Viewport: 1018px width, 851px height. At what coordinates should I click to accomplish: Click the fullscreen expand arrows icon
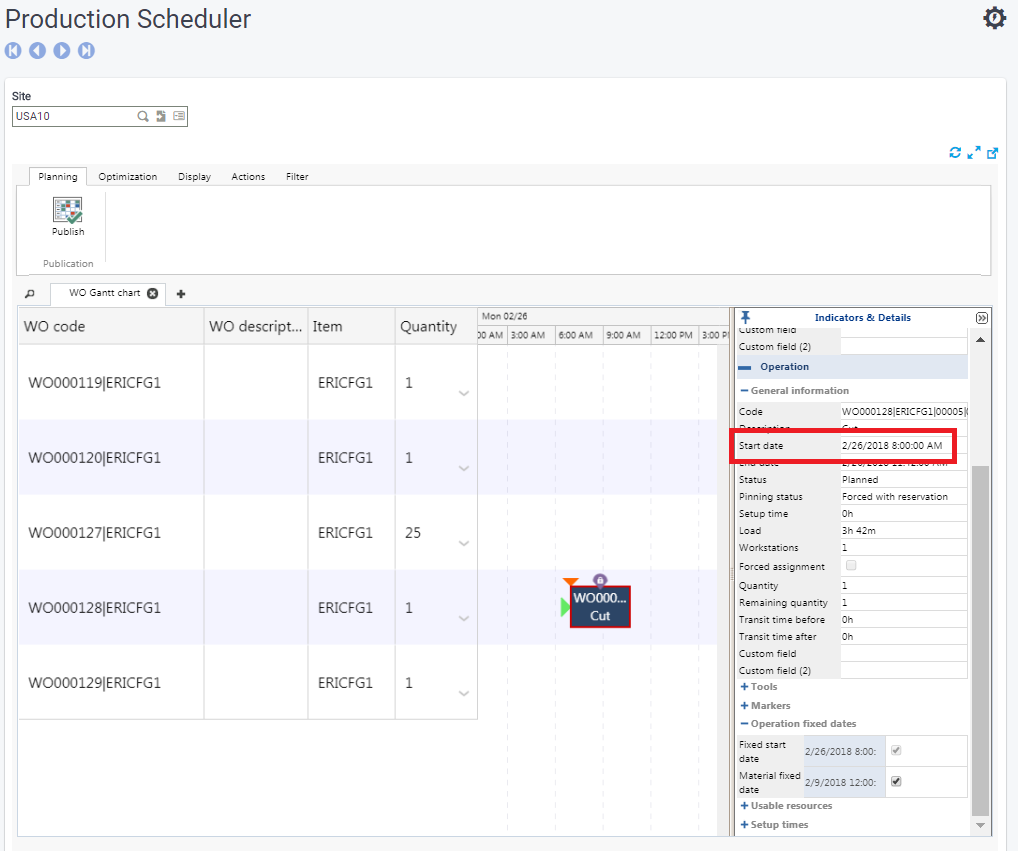click(974, 153)
